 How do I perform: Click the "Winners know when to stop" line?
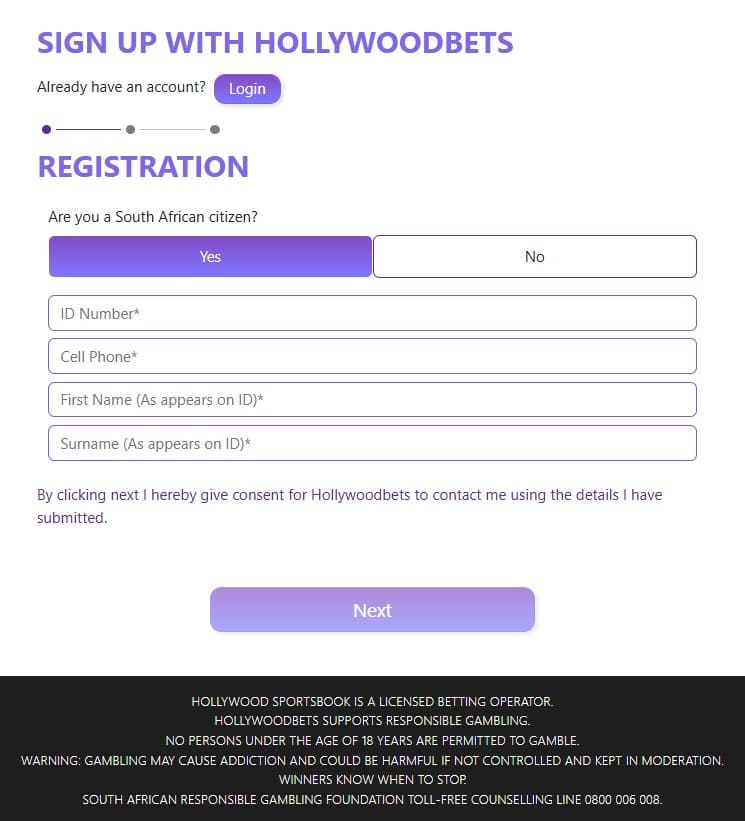point(372,779)
